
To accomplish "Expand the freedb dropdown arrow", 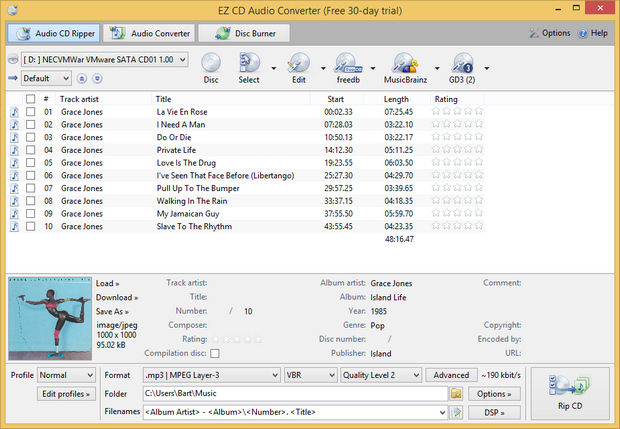I will [x=373, y=68].
